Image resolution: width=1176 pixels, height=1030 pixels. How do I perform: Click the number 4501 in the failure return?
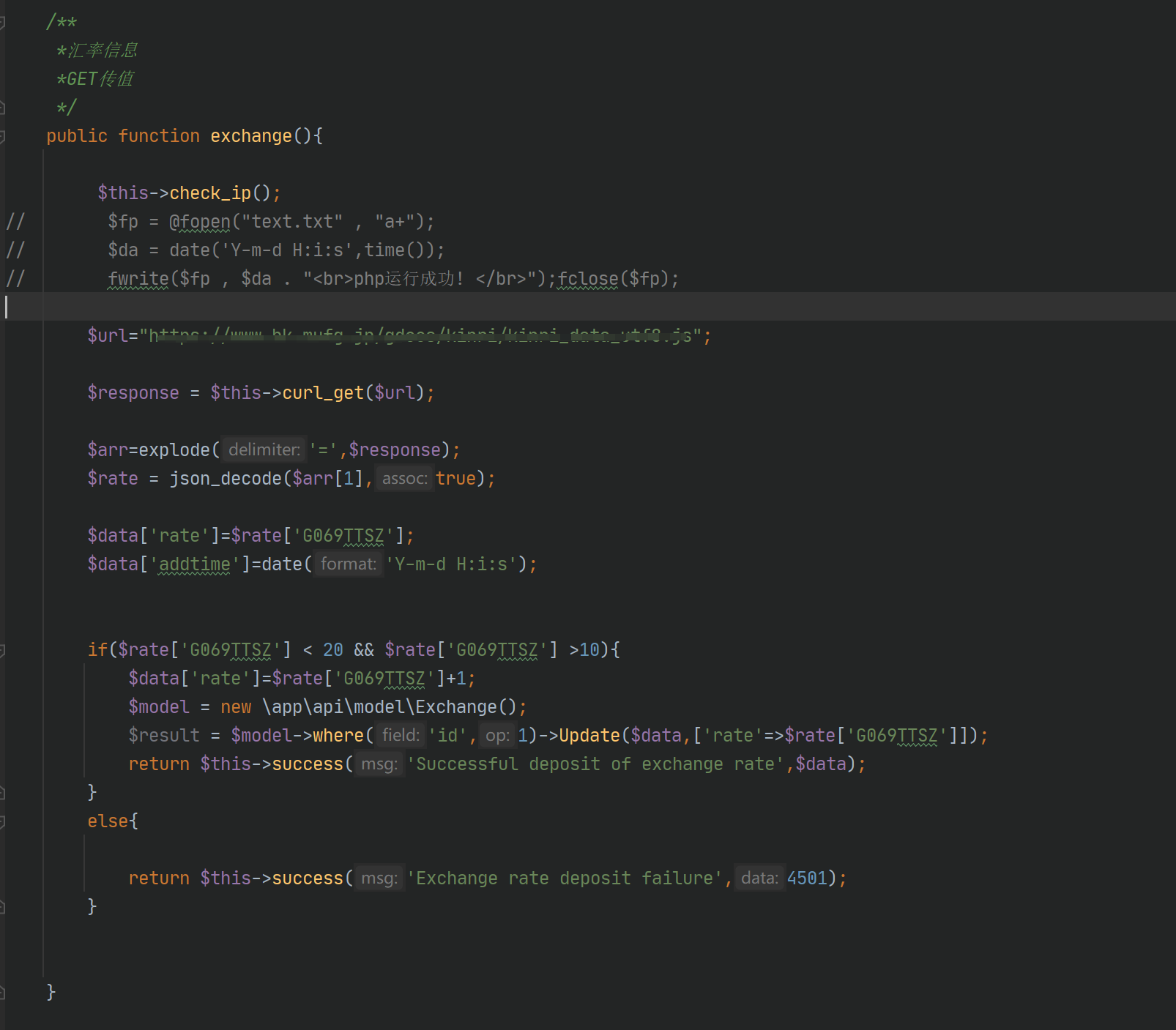point(807,878)
